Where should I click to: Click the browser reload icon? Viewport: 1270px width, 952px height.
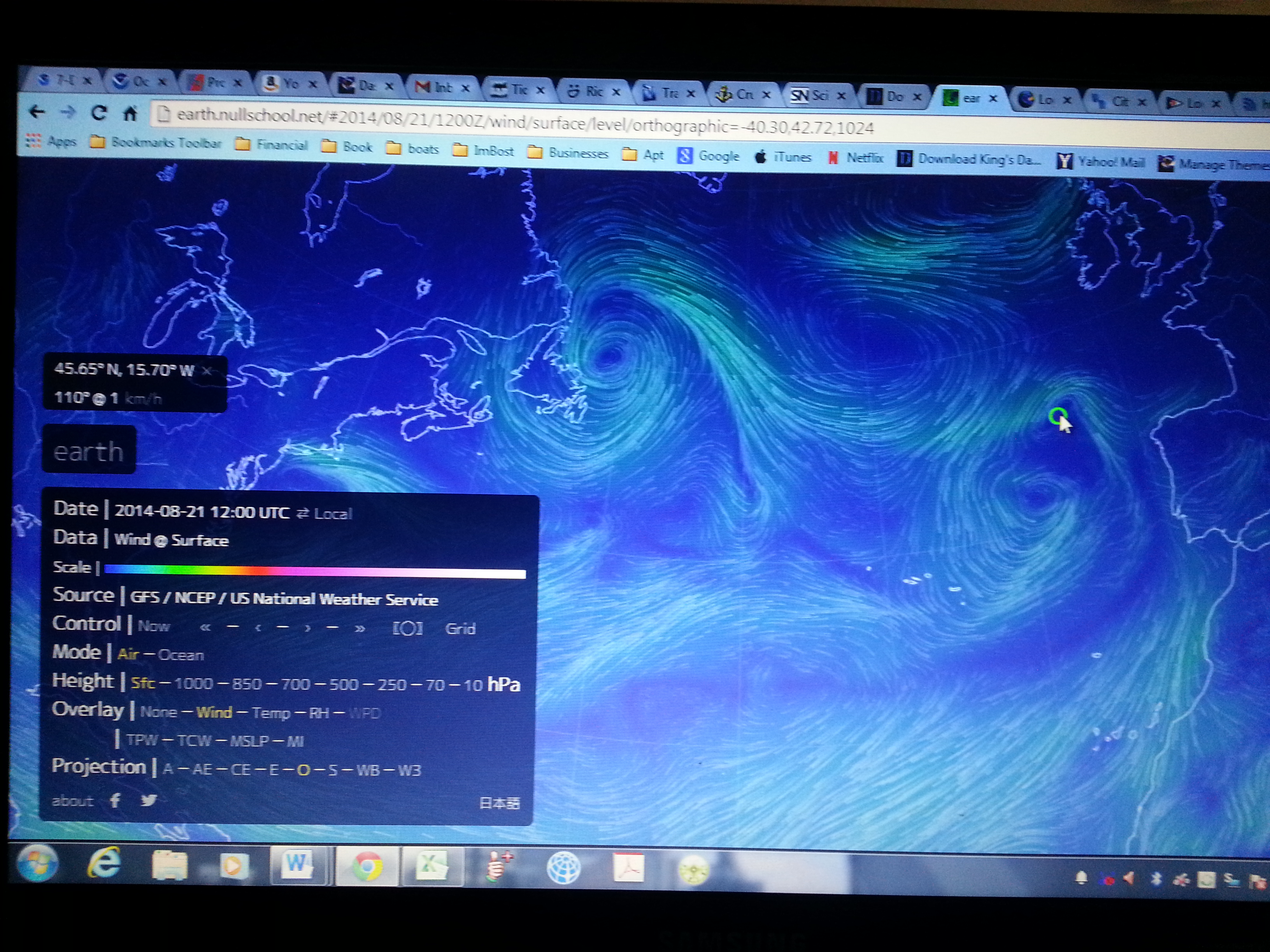point(99,113)
